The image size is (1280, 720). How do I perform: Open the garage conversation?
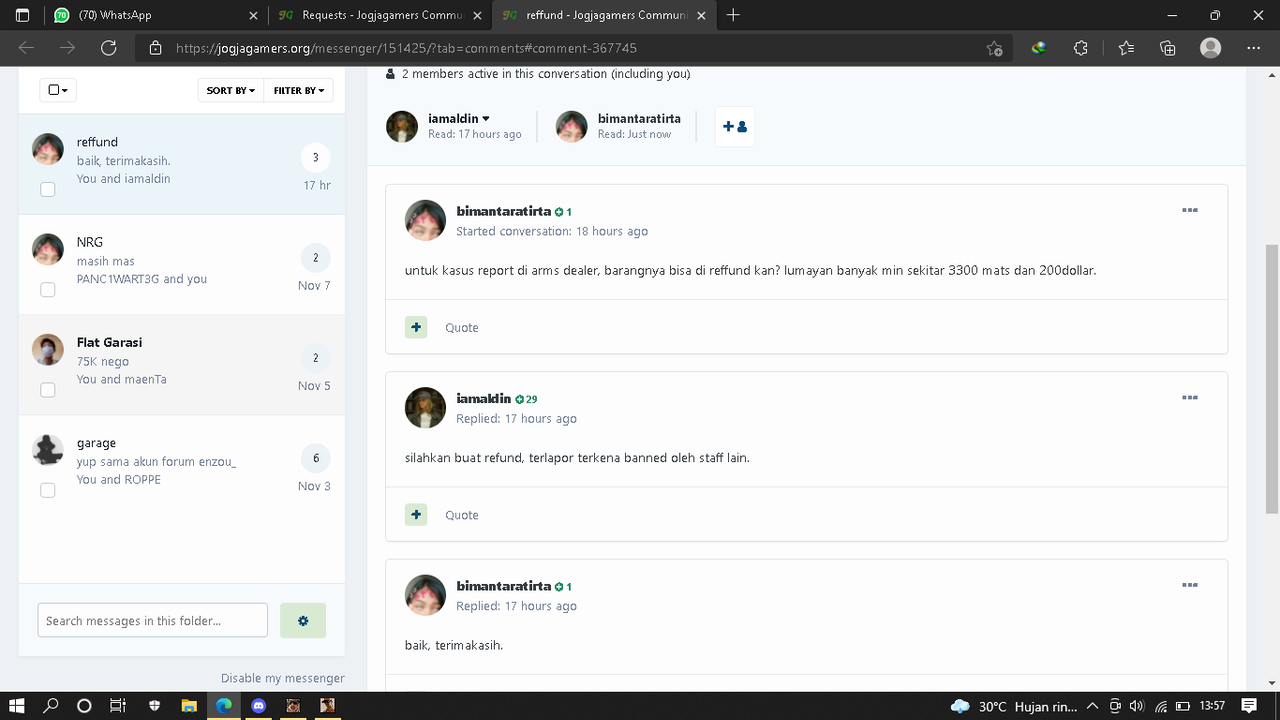click(182, 465)
